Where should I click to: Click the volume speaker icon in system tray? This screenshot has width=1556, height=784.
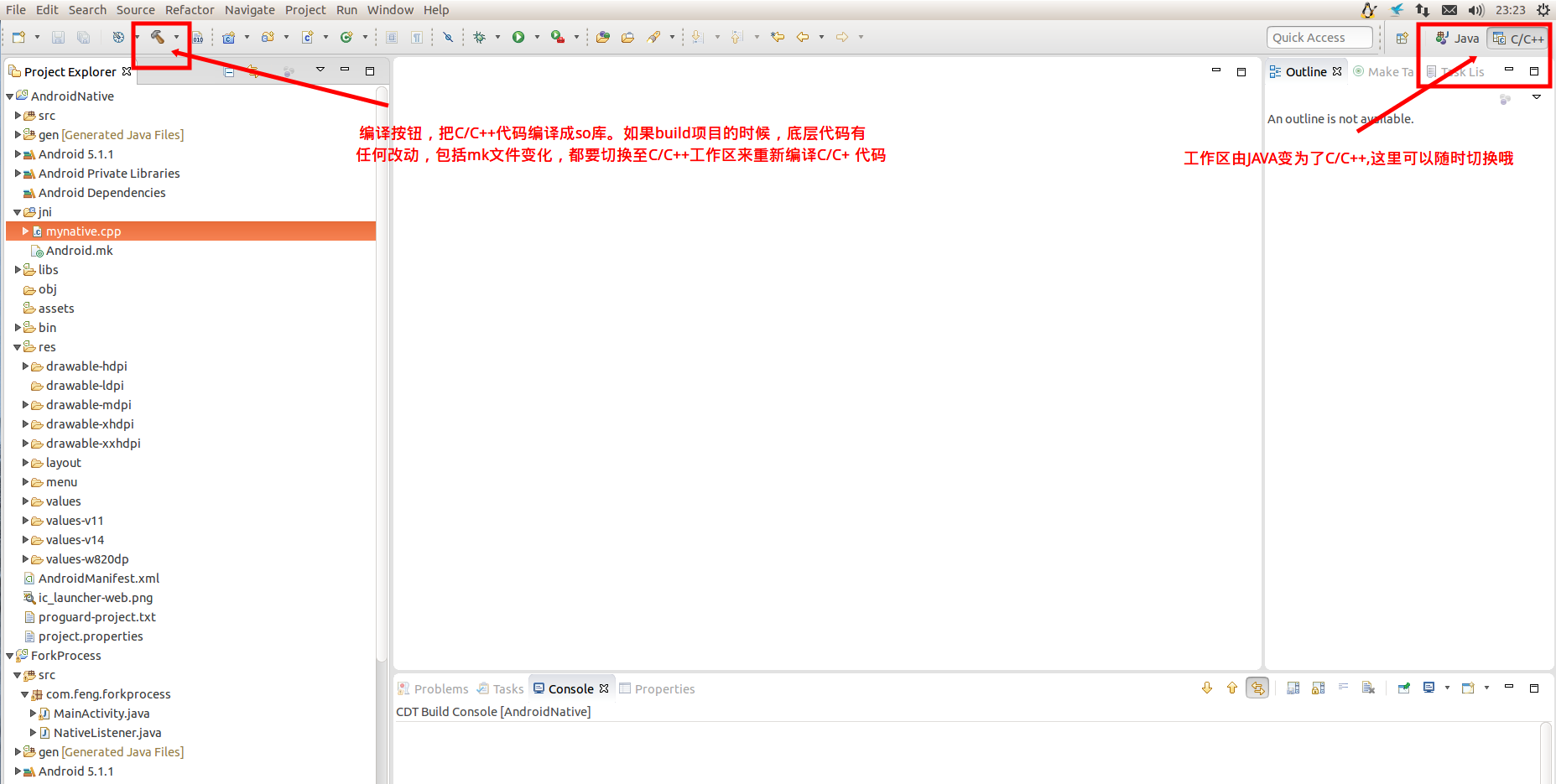pyautogui.click(x=1476, y=10)
